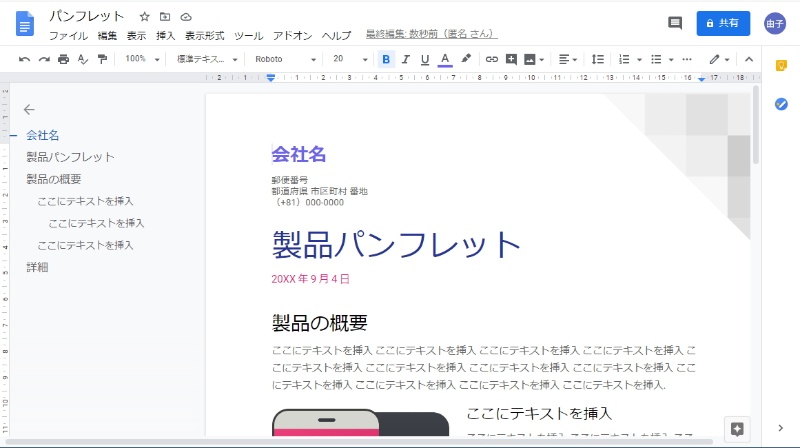Viewport: 800px width, 448px height.
Task: Open Google Keep icon in side panel
Action: click(781, 66)
